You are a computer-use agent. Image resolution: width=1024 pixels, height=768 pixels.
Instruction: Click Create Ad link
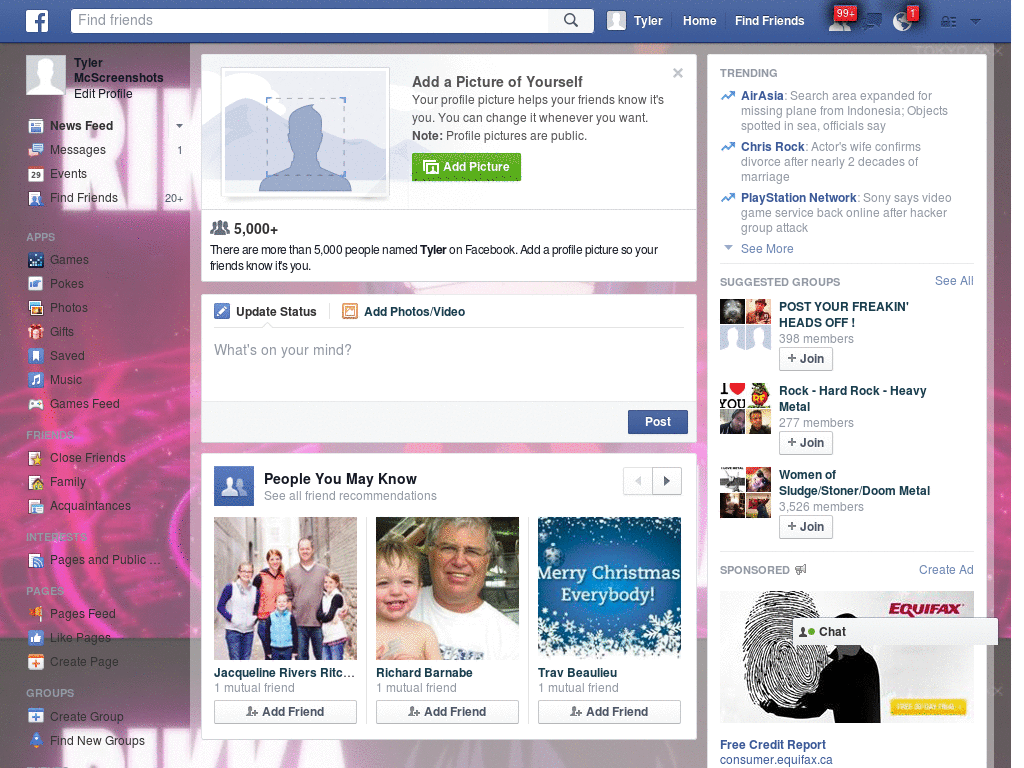[x=946, y=569]
